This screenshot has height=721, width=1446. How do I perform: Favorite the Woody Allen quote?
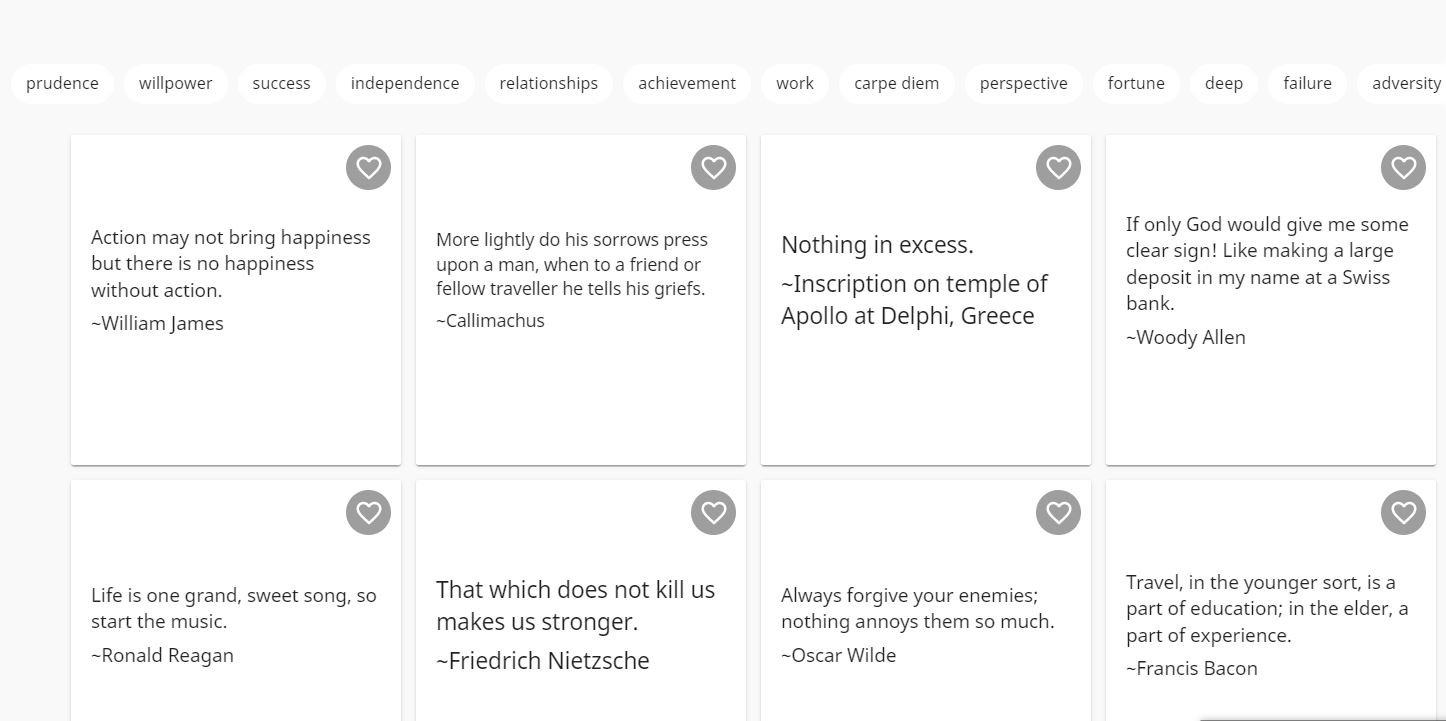point(1403,167)
